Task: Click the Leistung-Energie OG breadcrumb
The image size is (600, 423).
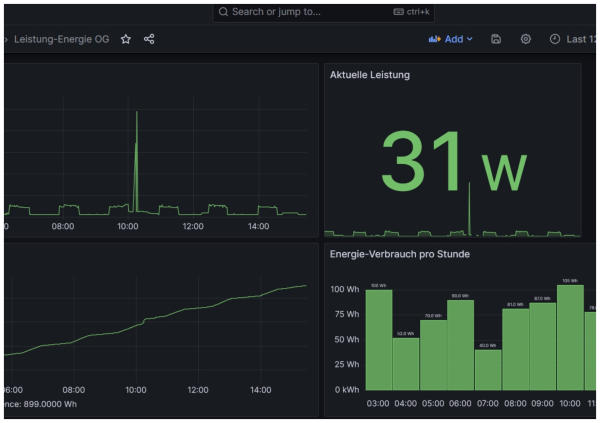Action: tap(64, 39)
